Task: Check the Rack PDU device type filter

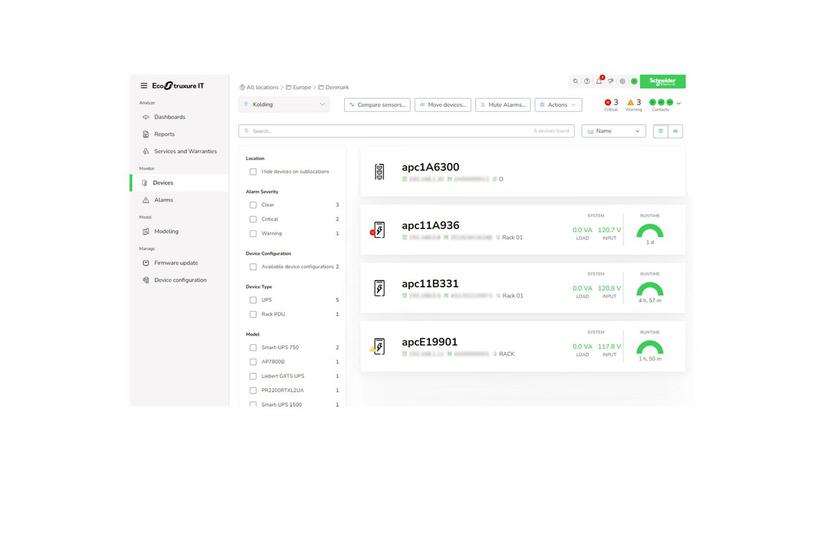Action: point(253,314)
